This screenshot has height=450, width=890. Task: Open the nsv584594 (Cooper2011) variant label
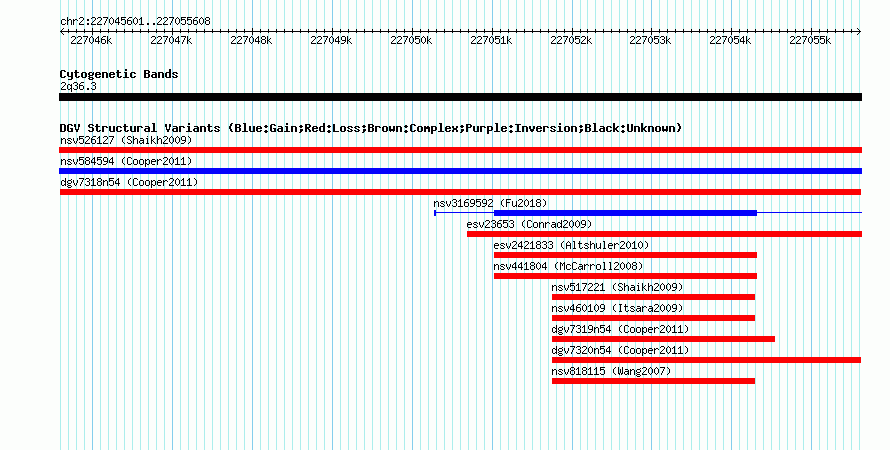click(126, 161)
